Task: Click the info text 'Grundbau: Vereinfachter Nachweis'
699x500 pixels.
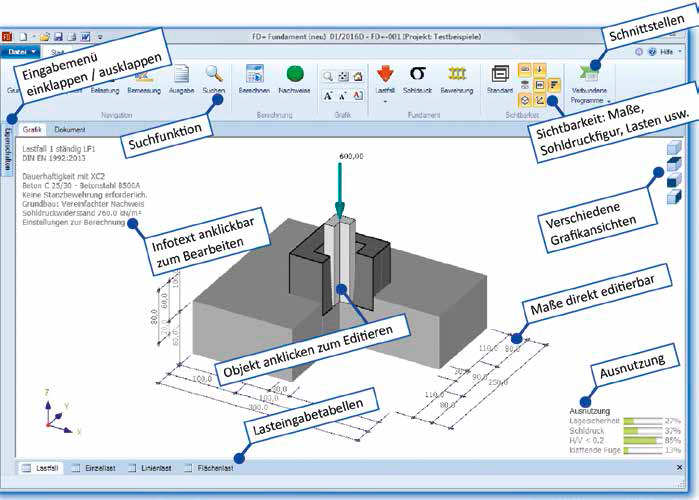Action: pyautogui.click(x=83, y=204)
